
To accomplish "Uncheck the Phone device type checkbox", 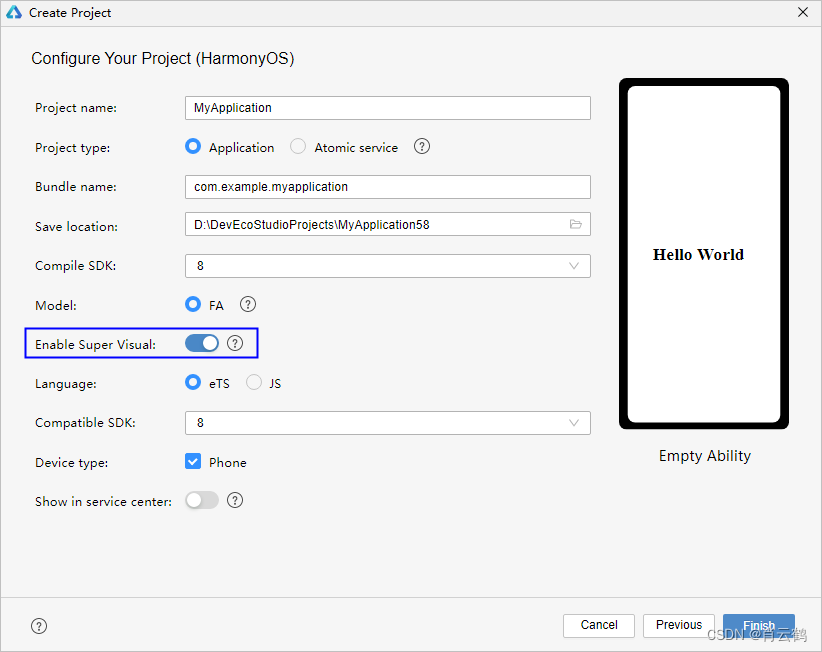I will click(x=193, y=462).
